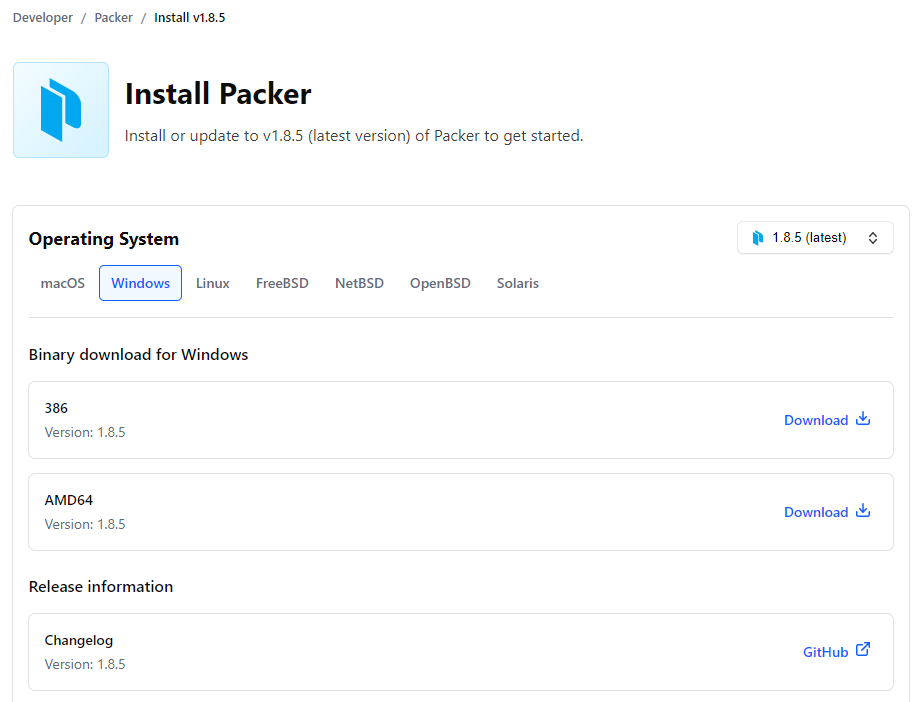Open the Changelog GitHub link

[836, 651]
